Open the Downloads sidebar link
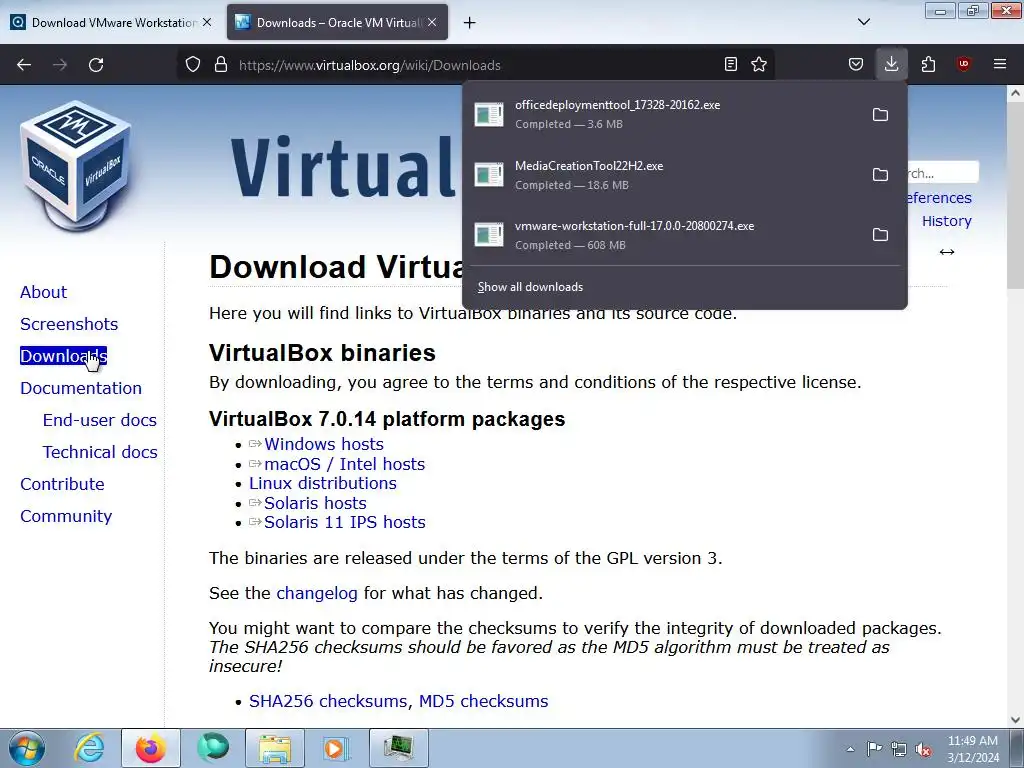Viewport: 1024px width, 768px height. (63, 356)
